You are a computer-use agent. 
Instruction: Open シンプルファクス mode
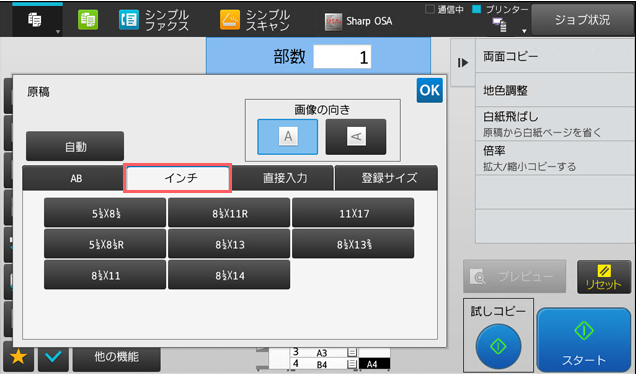click(x=154, y=20)
